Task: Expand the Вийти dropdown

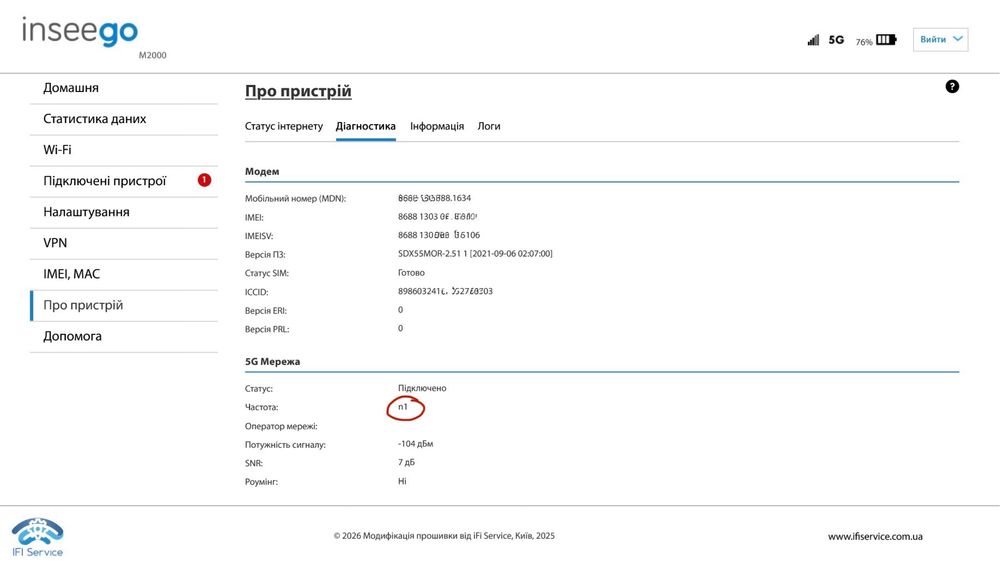Action: pyautogui.click(x=940, y=40)
